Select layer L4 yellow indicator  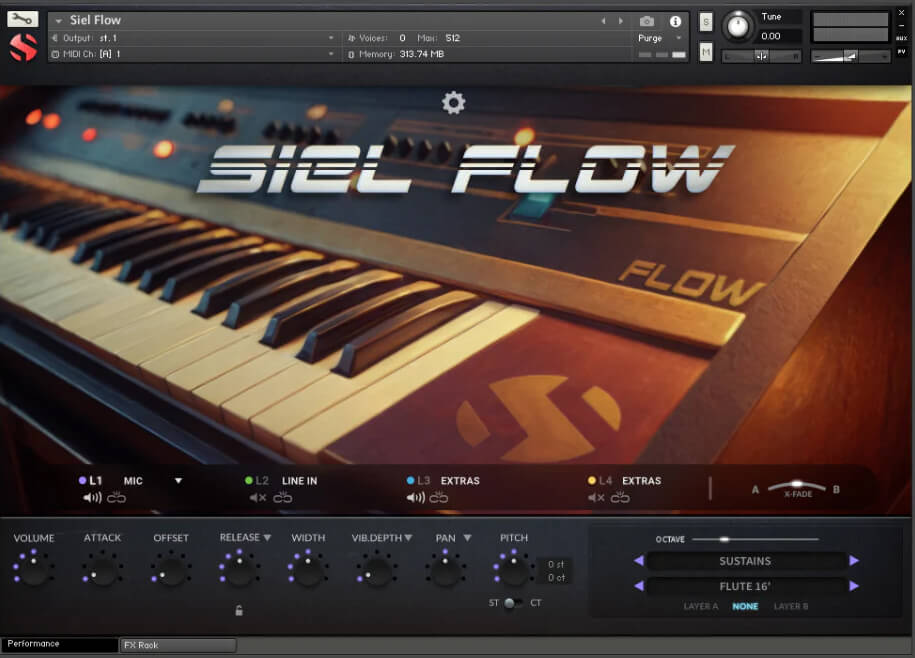click(x=592, y=481)
